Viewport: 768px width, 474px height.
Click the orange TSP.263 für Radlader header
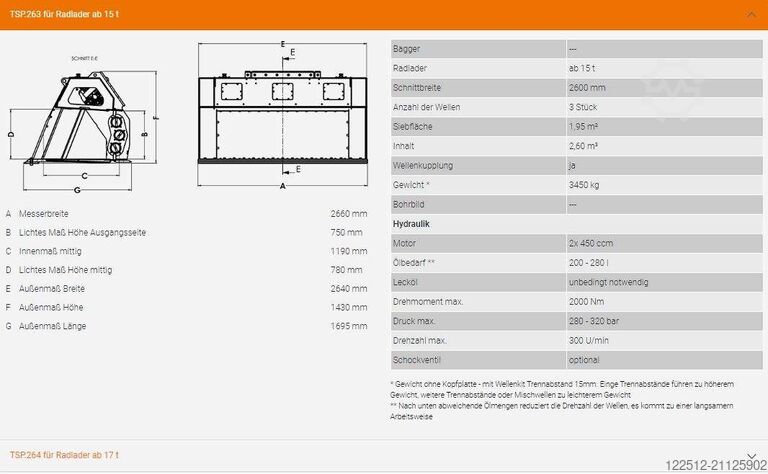tap(300, 14)
